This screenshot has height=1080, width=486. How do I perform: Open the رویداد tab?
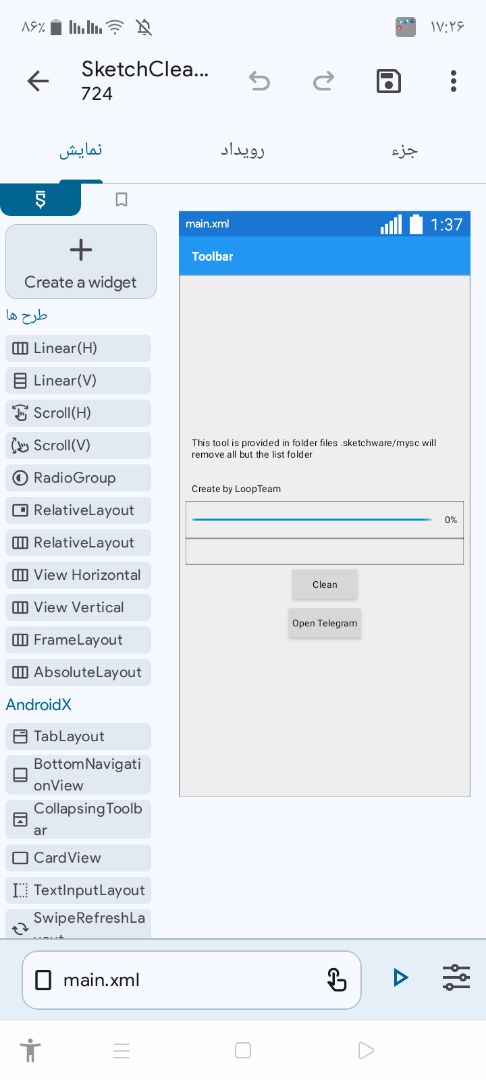coord(242,150)
